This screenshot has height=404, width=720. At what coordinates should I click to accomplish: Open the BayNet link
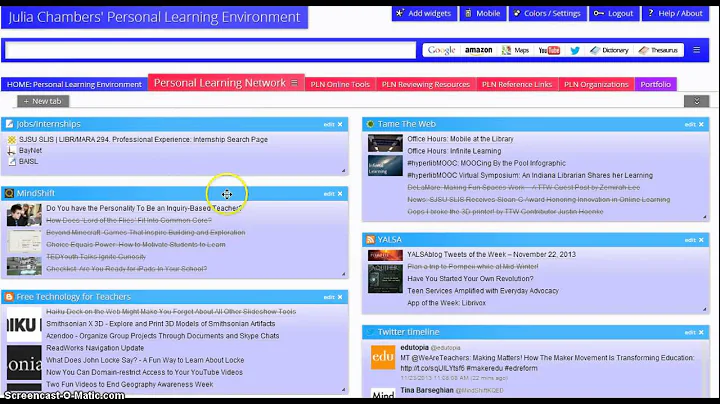point(30,151)
